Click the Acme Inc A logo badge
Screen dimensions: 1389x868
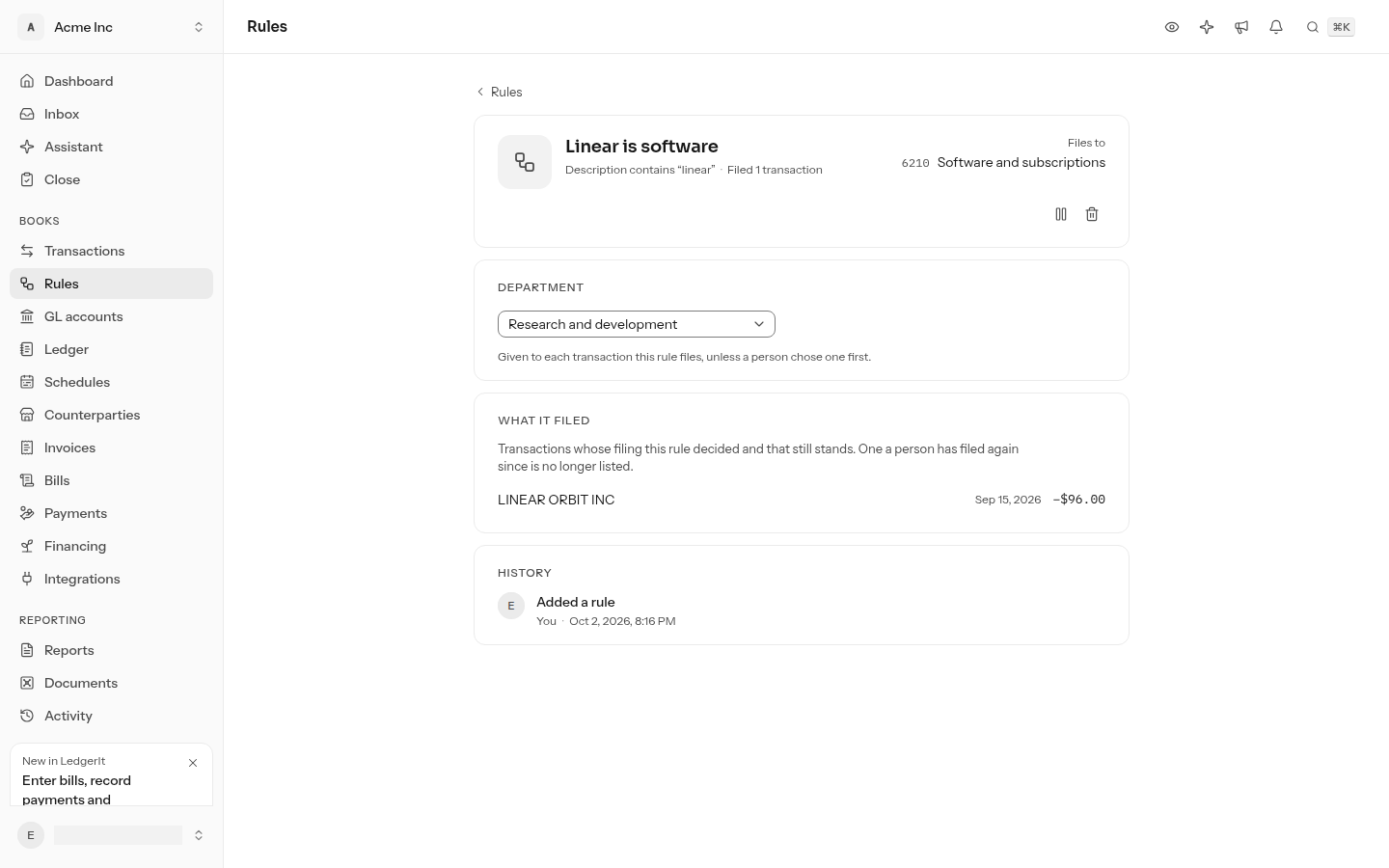pos(31,27)
